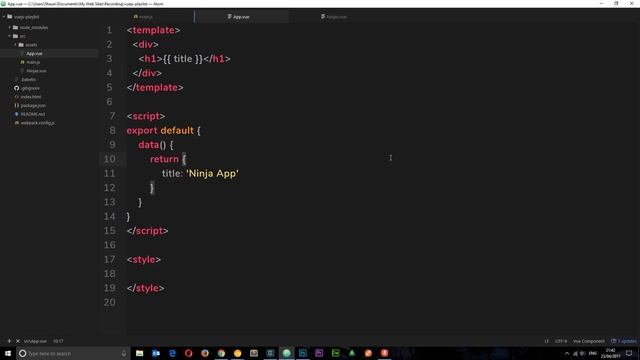The width and height of the screenshot is (640, 360).
Task: Click the assets folder icon
Action: tap(21, 44)
